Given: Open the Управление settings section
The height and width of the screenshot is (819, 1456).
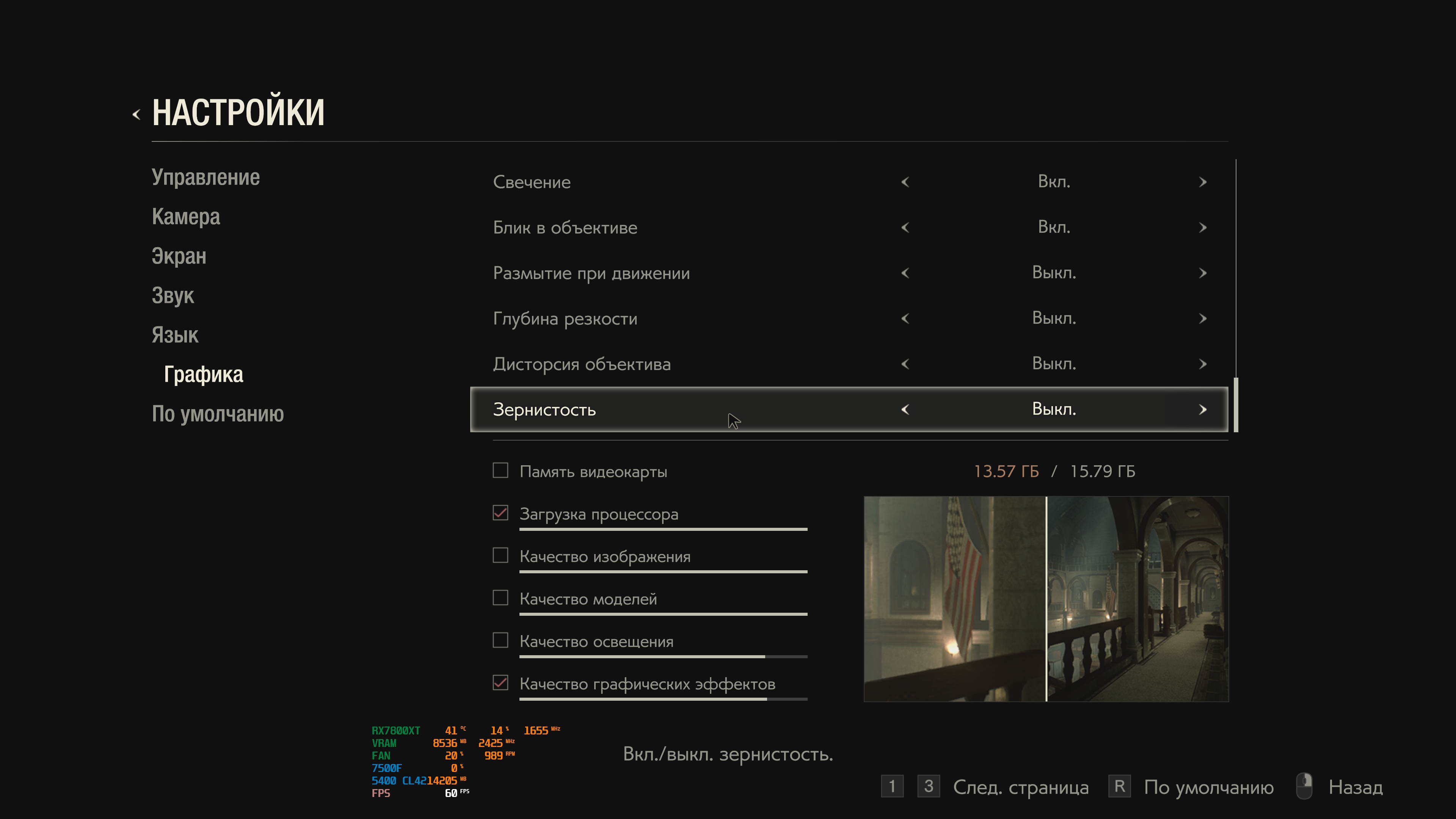Looking at the screenshot, I should click(206, 177).
